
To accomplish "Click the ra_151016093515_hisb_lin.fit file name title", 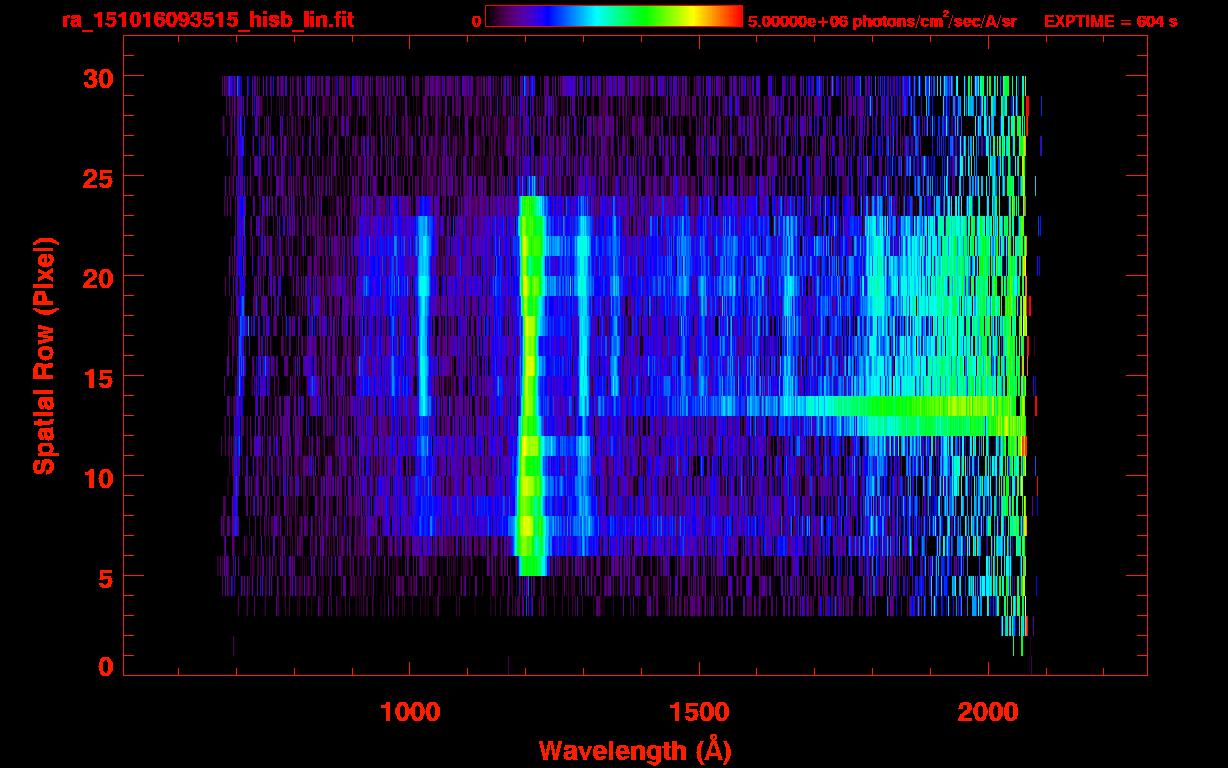I will point(207,20).
